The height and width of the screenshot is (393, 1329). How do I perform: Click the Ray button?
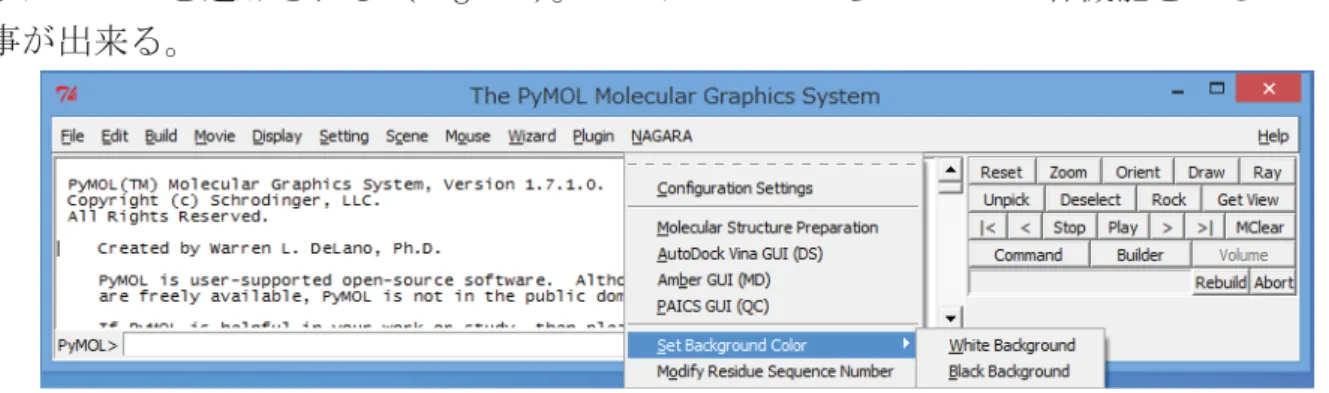point(1267,172)
